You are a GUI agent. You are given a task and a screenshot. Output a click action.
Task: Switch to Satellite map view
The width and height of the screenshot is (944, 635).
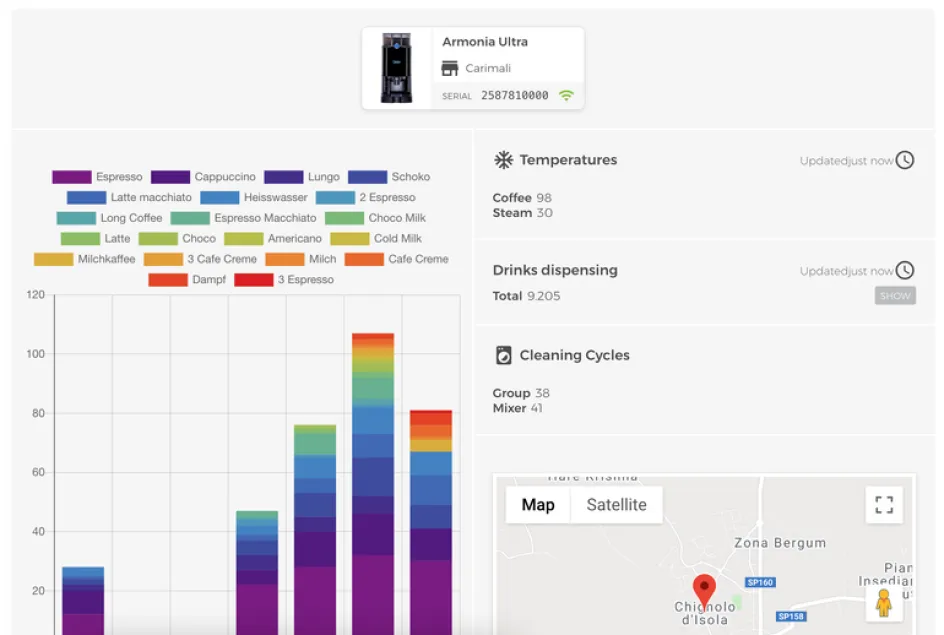tap(616, 505)
